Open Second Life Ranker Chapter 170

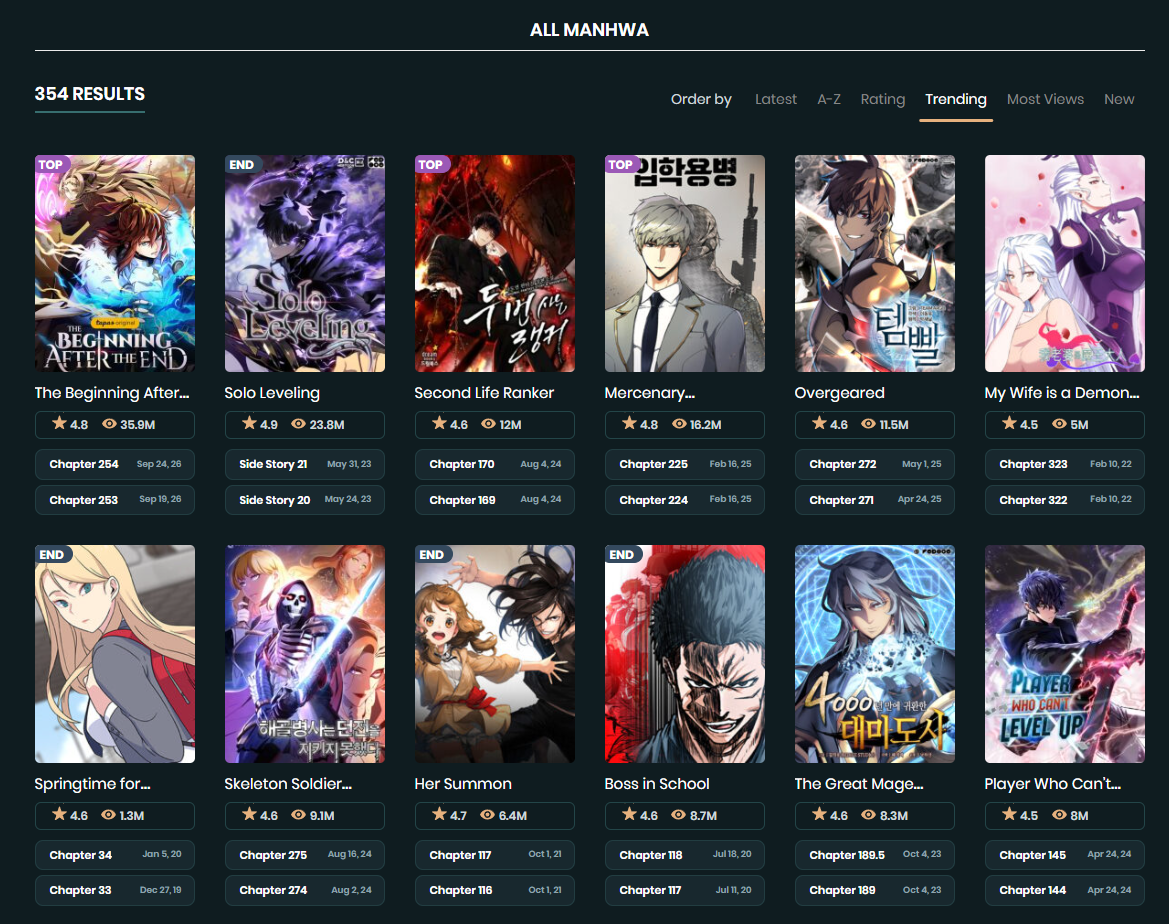pyautogui.click(x=495, y=464)
